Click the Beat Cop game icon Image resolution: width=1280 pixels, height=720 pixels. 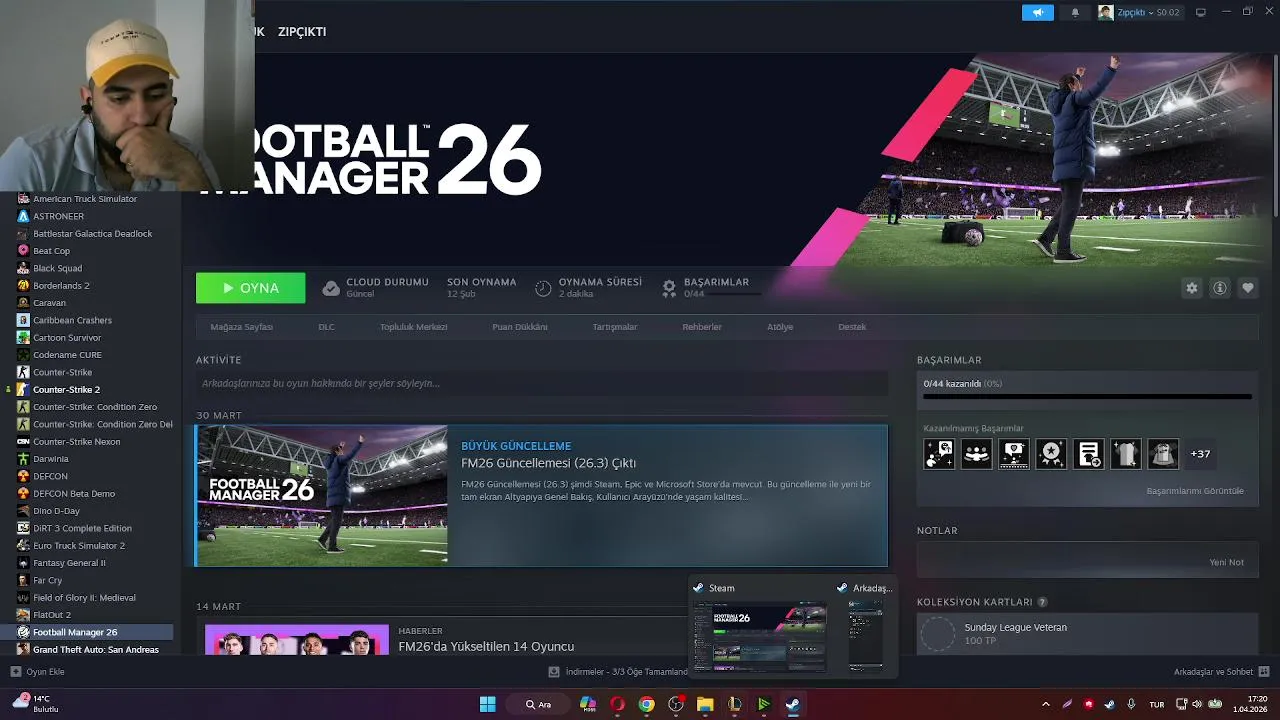click(23, 251)
